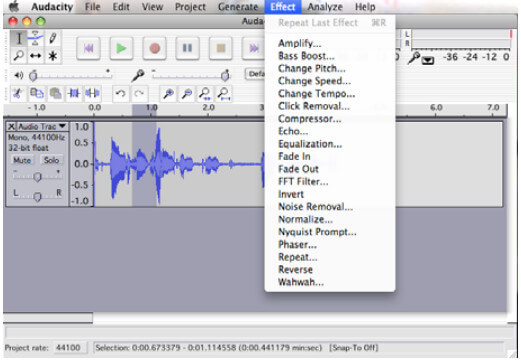Image resolution: width=521 pixels, height=364 pixels.
Task: Select the Time Shift arrows tool
Action: point(35,56)
